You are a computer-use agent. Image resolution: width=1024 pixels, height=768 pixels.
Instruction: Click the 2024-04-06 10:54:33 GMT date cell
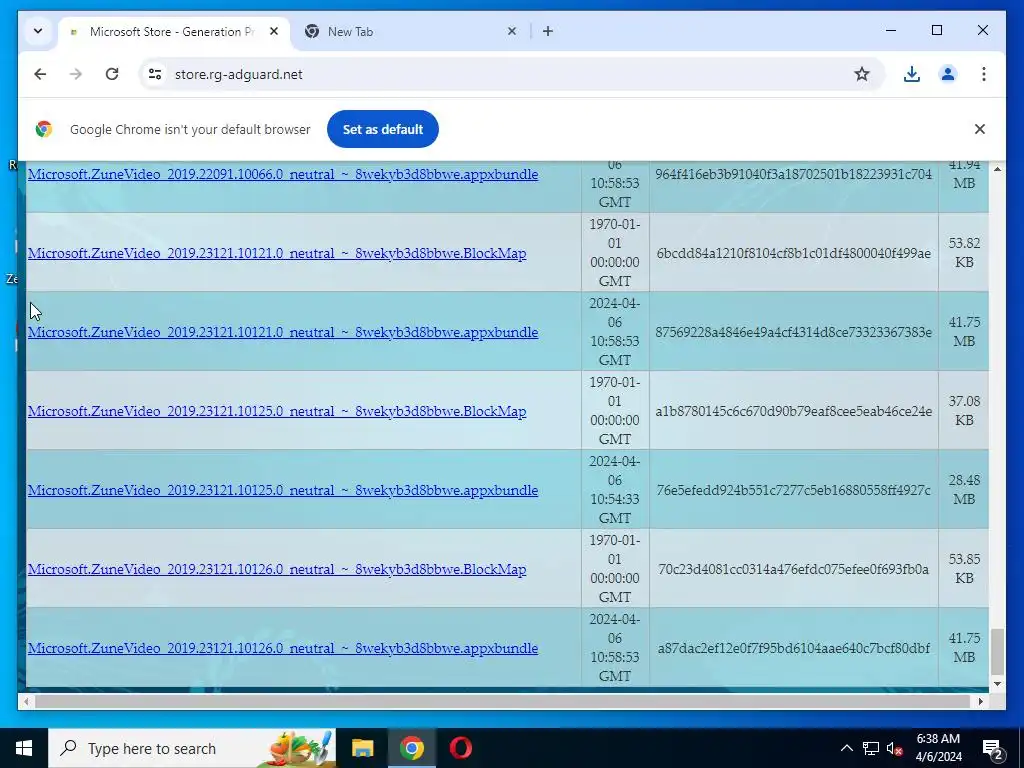(615, 490)
